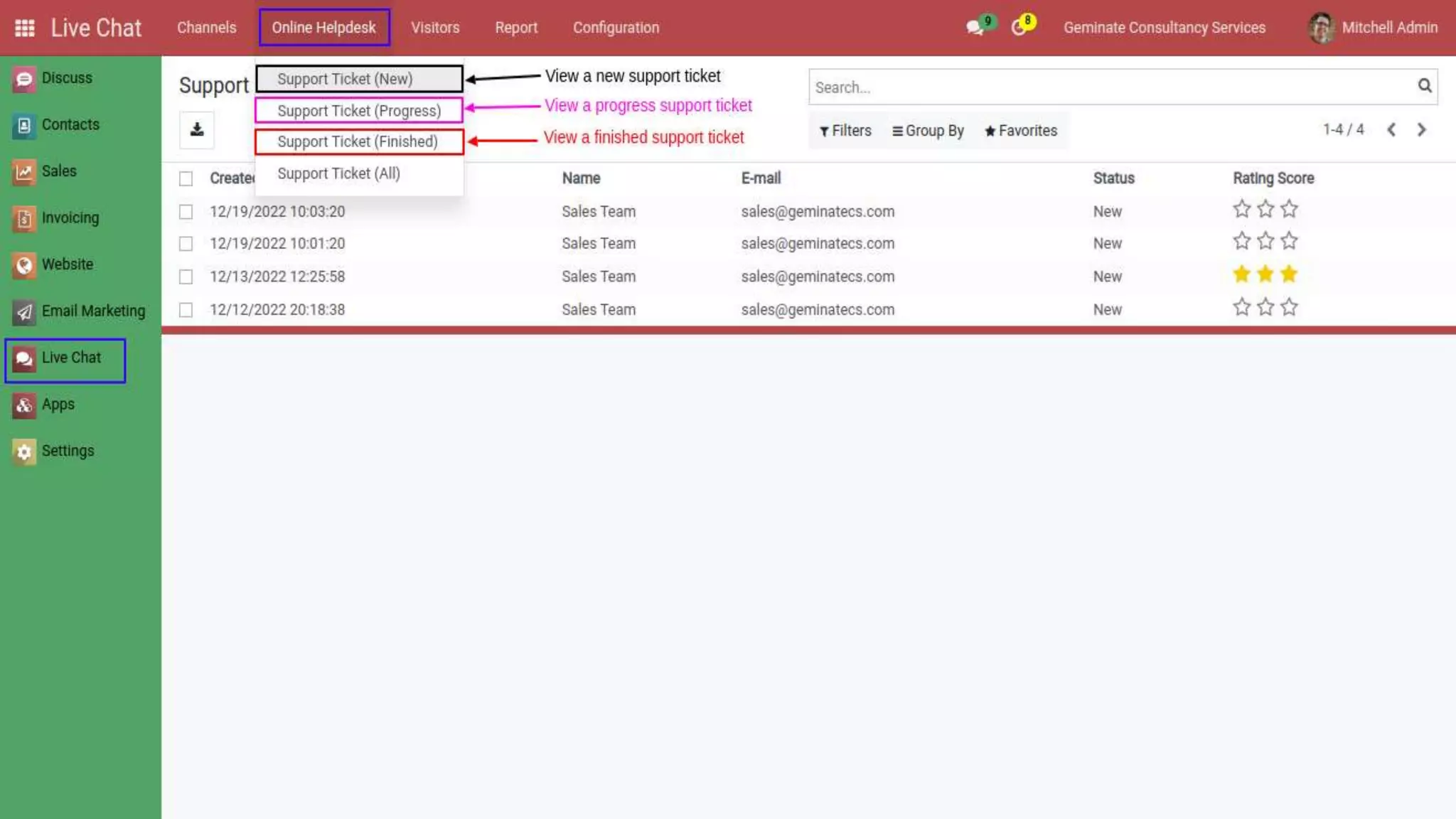The height and width of the screenshot is (819, 1456).
Task: Select Support Ticket (Progress) menu entry
Action: (x=358, y=111)
